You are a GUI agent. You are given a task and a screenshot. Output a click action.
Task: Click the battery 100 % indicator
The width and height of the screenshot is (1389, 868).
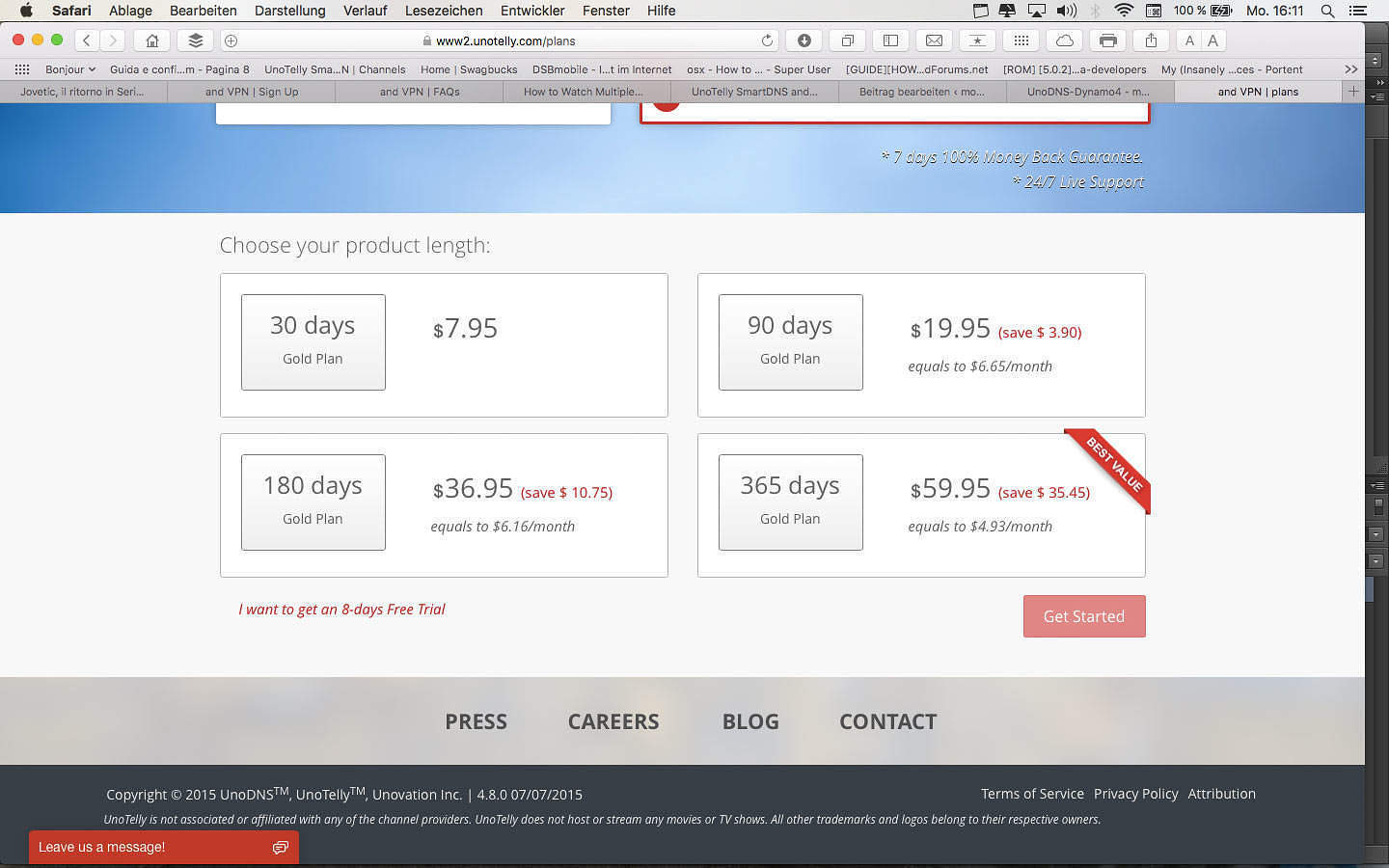[1203, 11]
